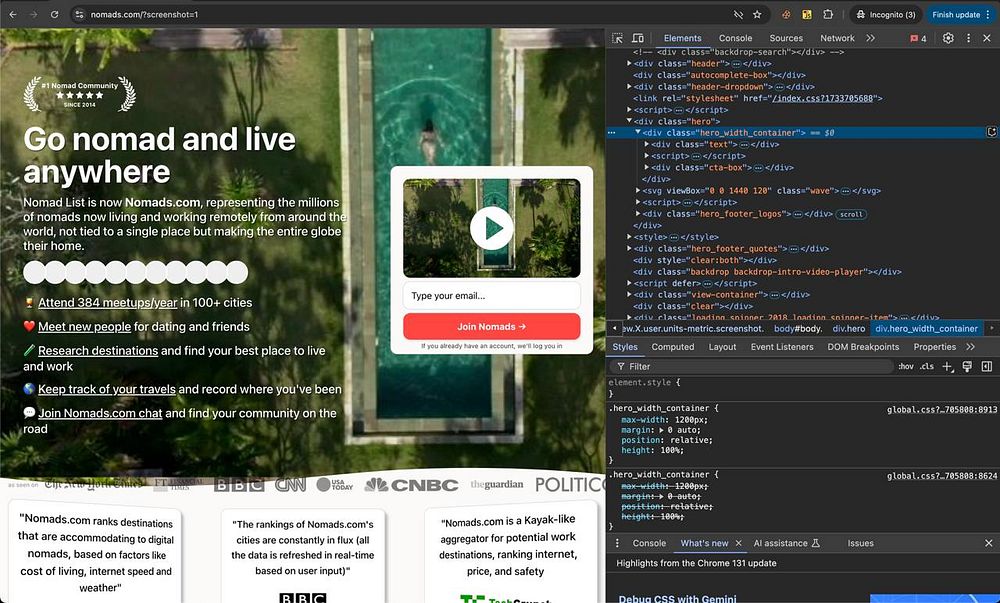The width and height of the screenshot is (1000, 603).
Task: Open the Attend 384 meetups/year link
Action: coord(107,303)
